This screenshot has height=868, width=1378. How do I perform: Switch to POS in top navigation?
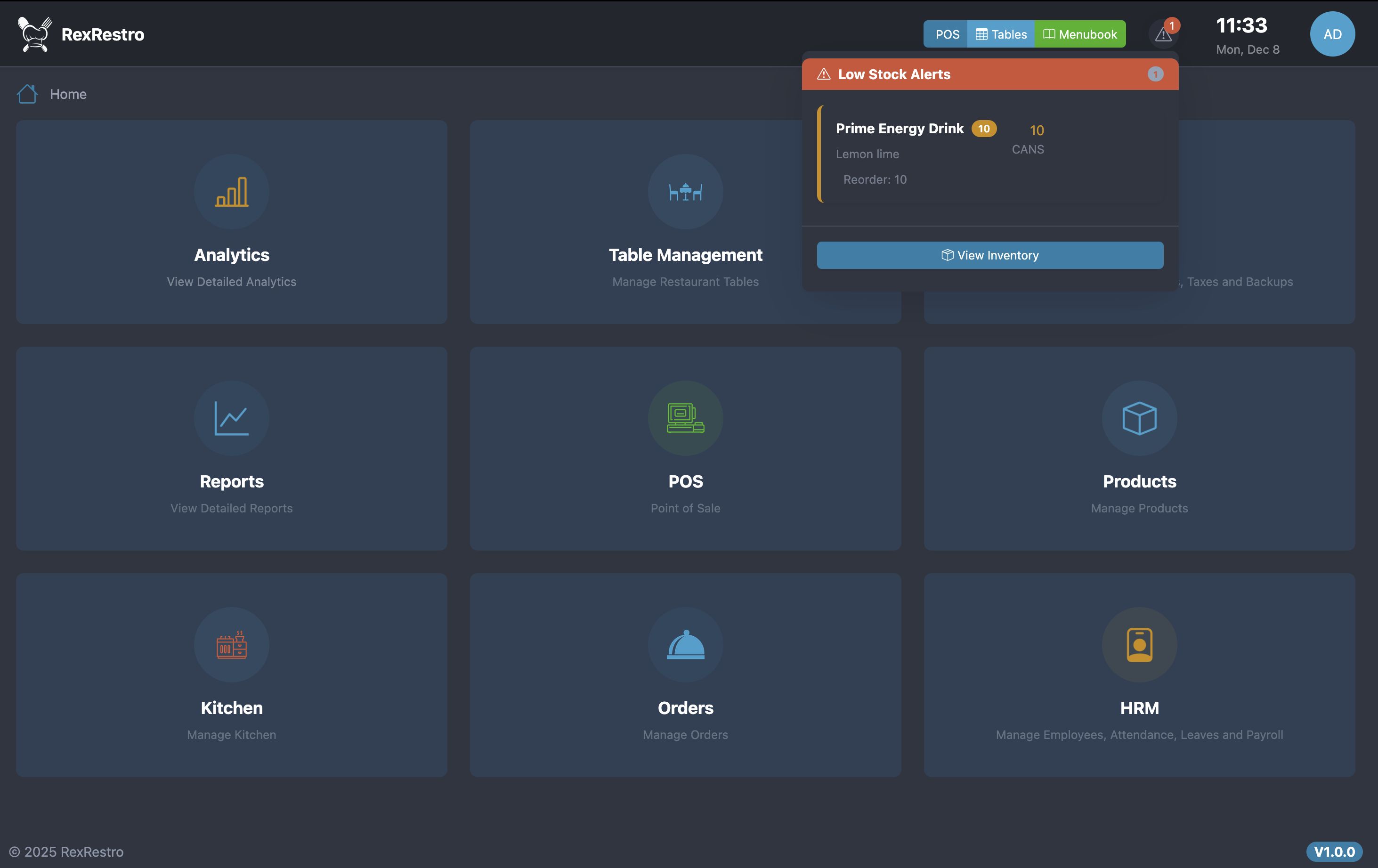click(947, 34)
